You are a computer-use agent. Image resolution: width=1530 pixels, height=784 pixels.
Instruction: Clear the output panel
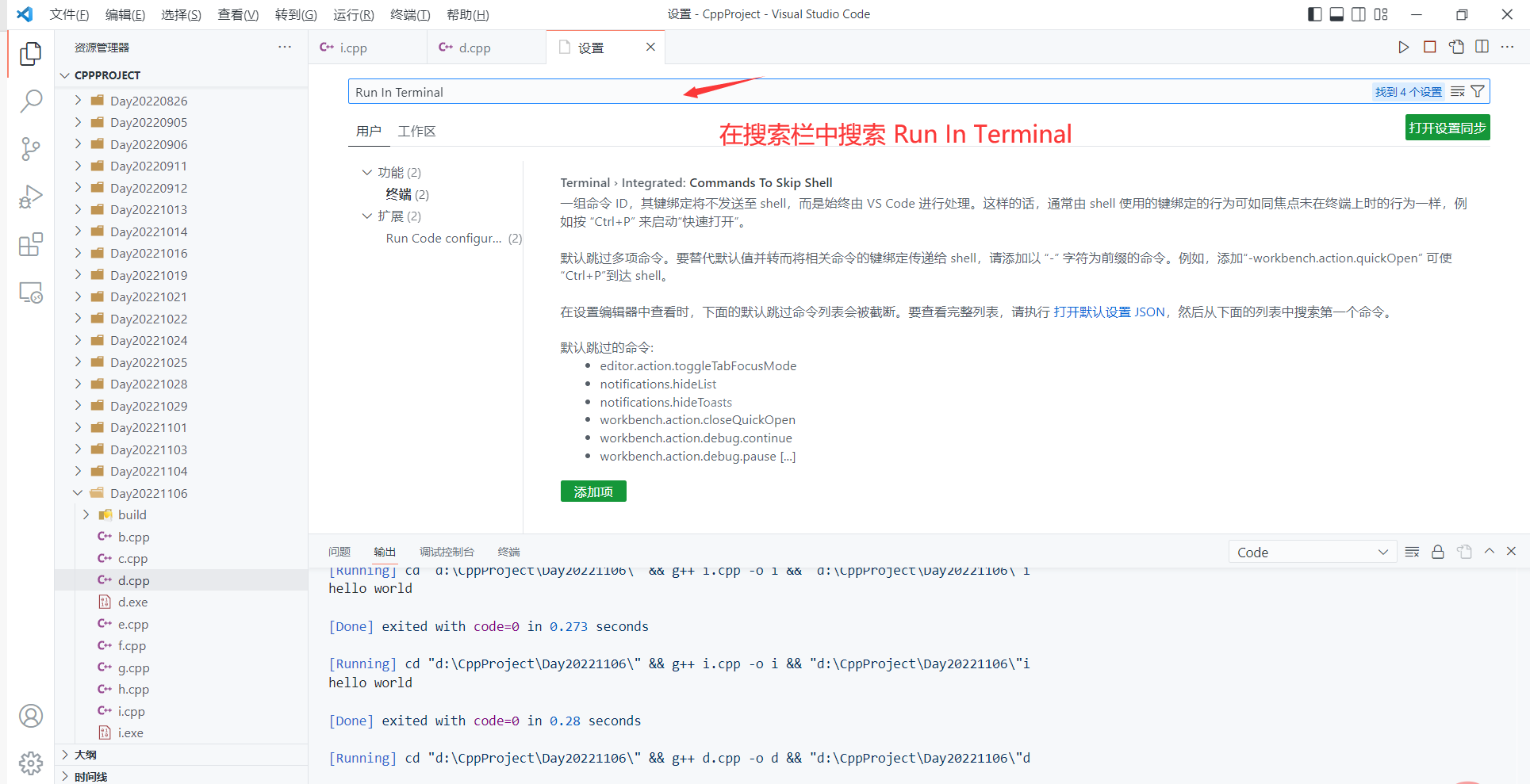pyautogui.click(x=1412, y=552)
